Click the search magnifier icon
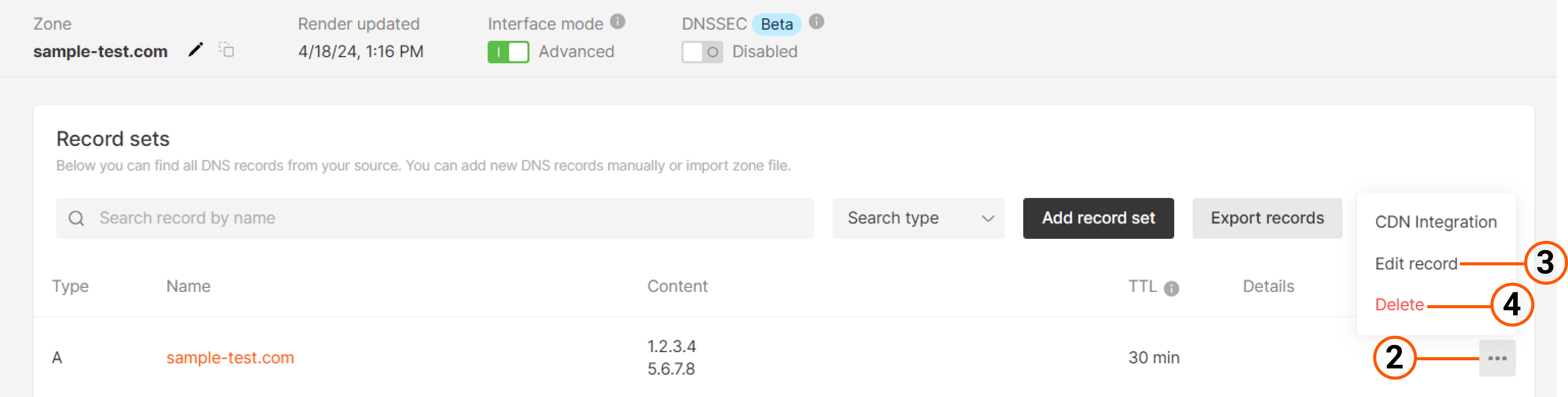1568x397 pixels. 77,217
